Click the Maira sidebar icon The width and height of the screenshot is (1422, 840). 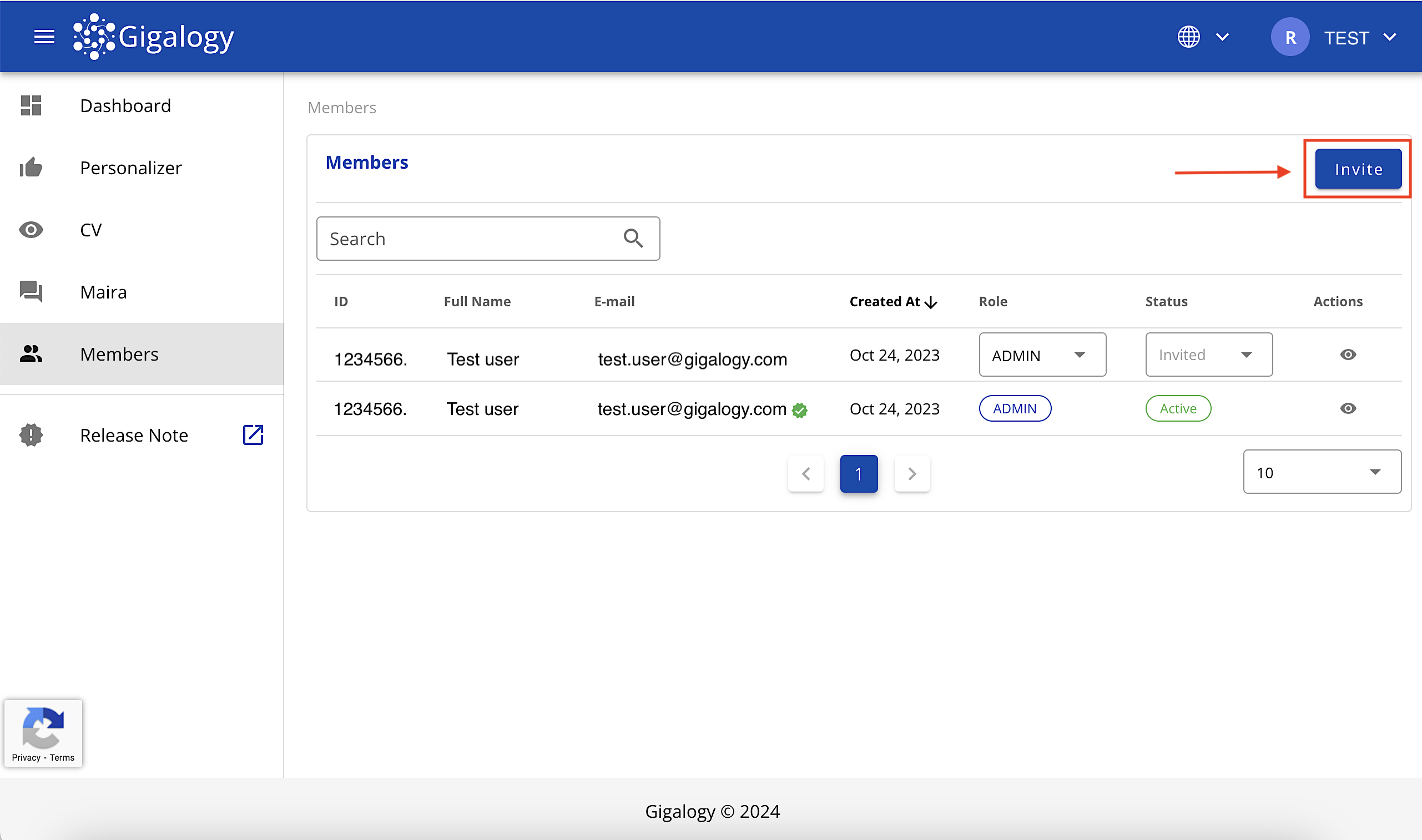click(31, 291)
